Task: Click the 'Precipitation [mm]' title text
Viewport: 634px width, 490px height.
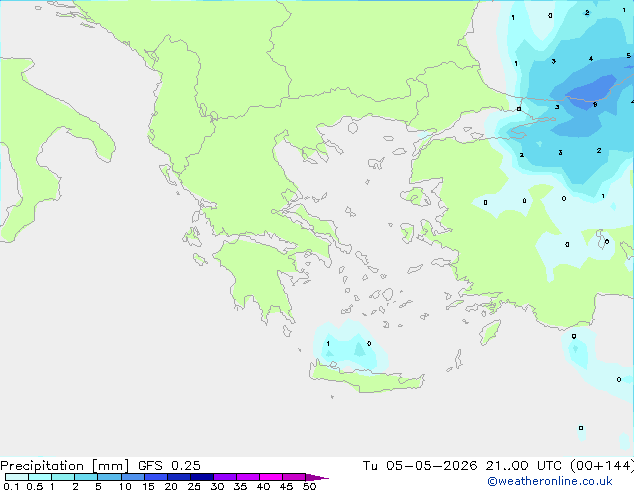Action: [64, 466]
